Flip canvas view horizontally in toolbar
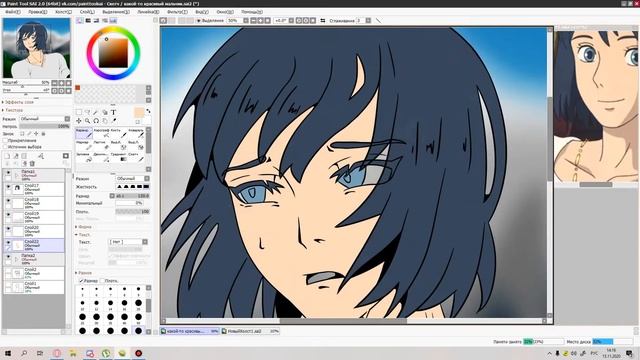640x360 pixels. (323, 20)
